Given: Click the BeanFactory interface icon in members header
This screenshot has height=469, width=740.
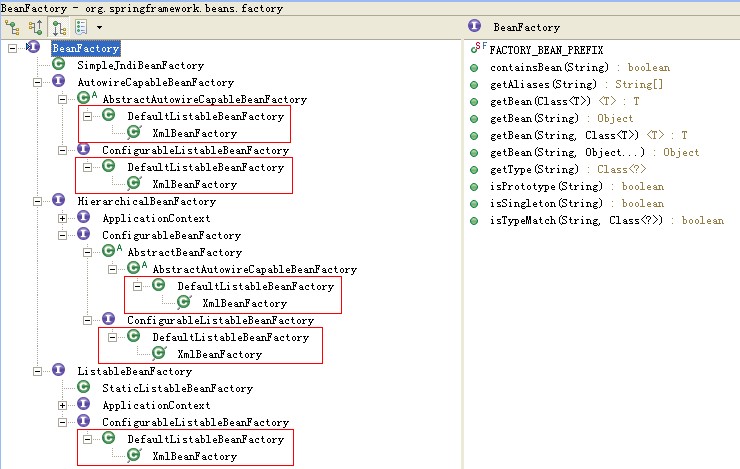Looking at the screenshot, I should pos(475,26).
